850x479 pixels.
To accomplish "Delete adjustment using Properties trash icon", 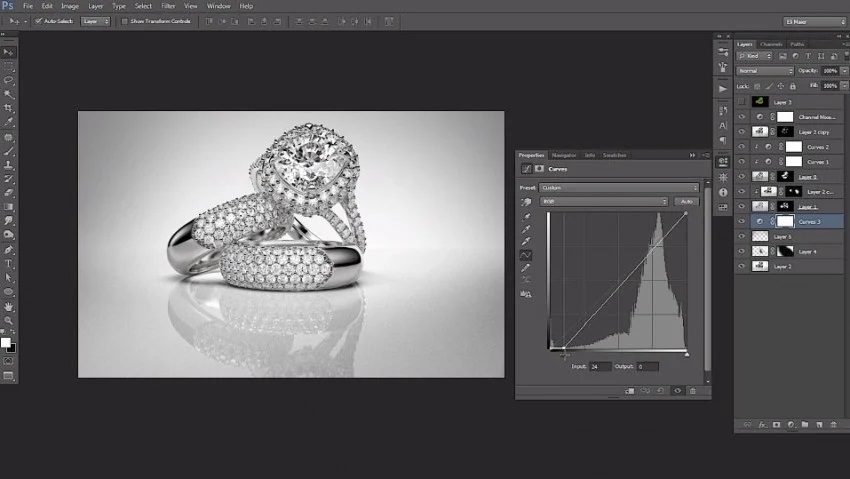I will point(694,391).
